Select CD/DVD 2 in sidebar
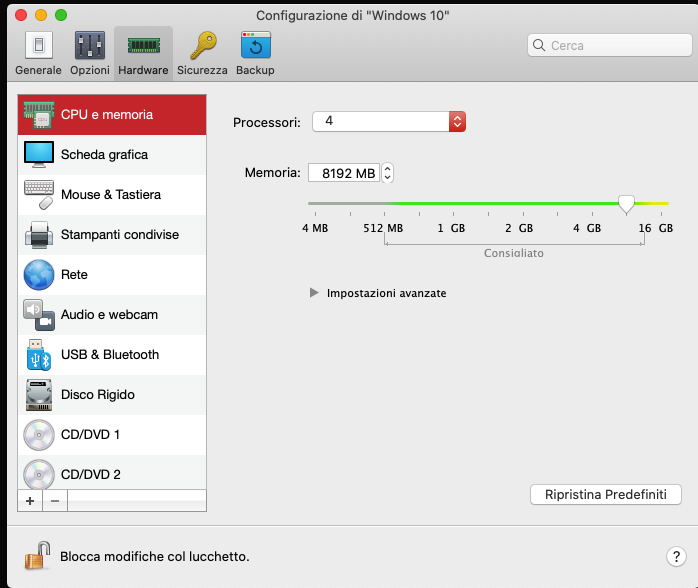The height and width of the screenshot is (588, 698). [112, 473]
